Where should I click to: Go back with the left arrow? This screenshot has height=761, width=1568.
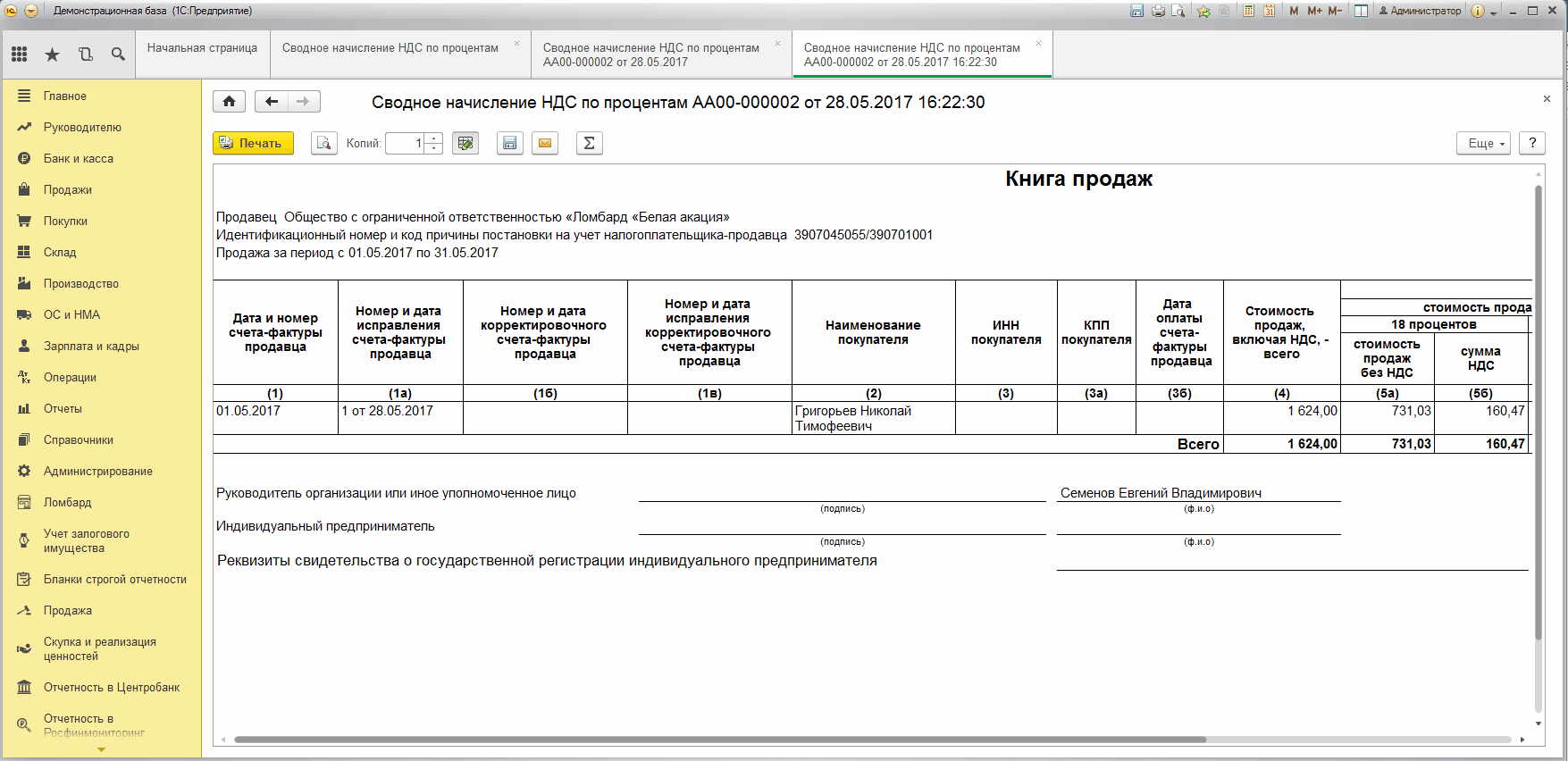[272, 102]
